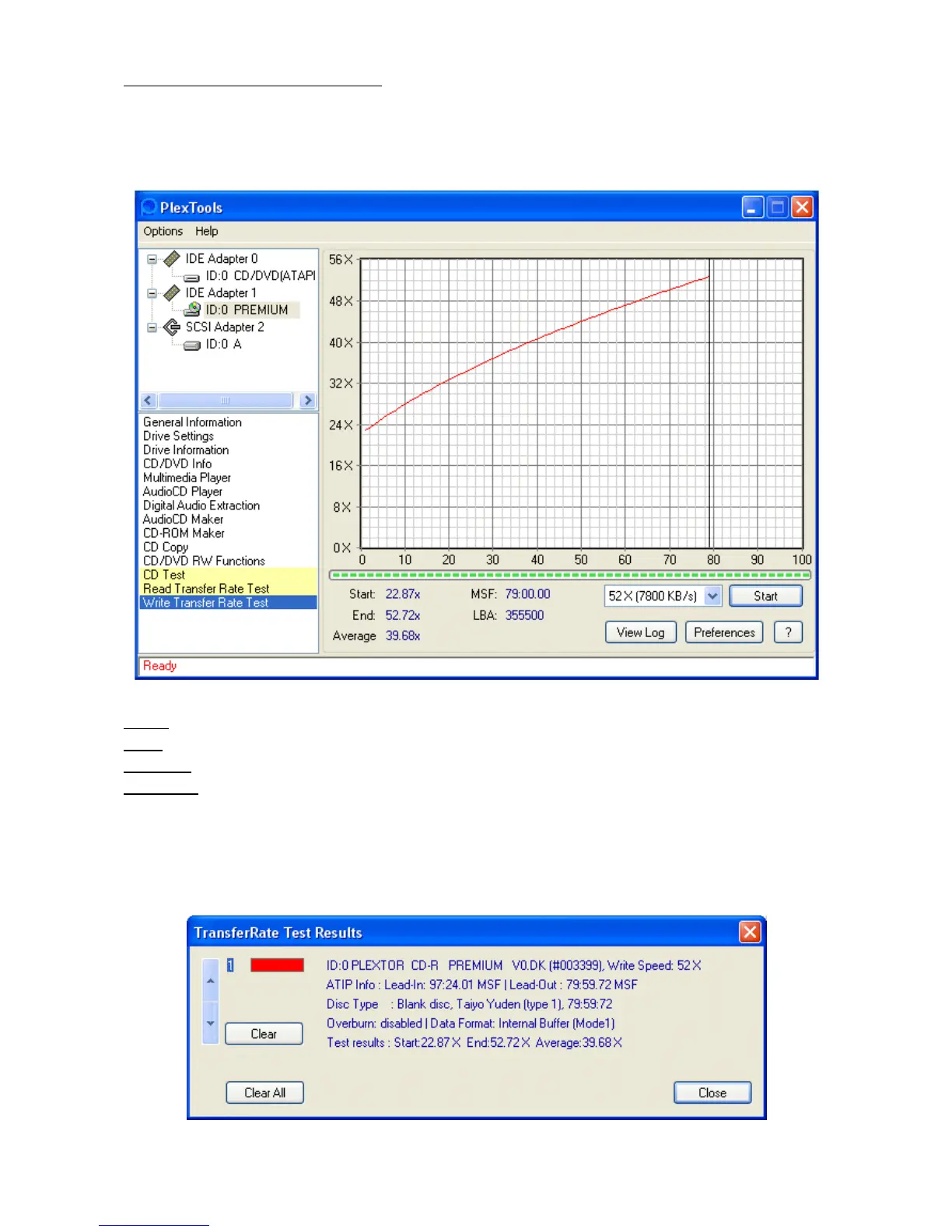Screen dimensions: 952x1232
Task: Open the 52X (7800 KB/s) speed dropdown
Action: click(713, 596)
